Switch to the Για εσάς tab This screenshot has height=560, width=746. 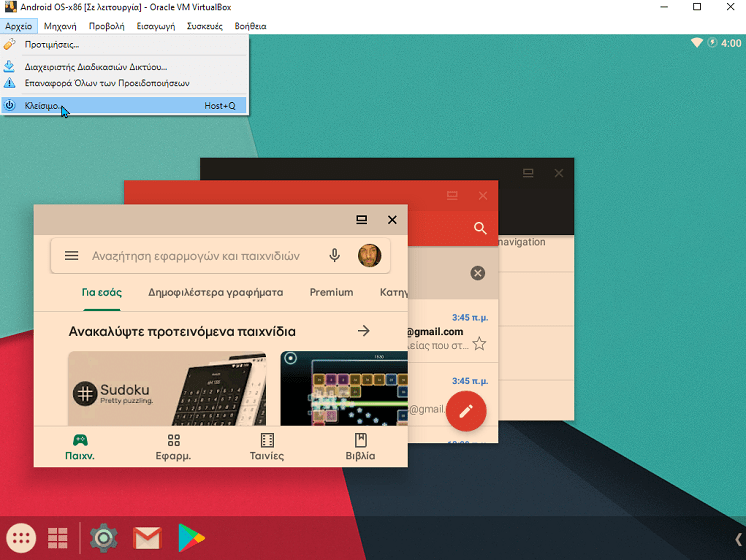(102, 292)
